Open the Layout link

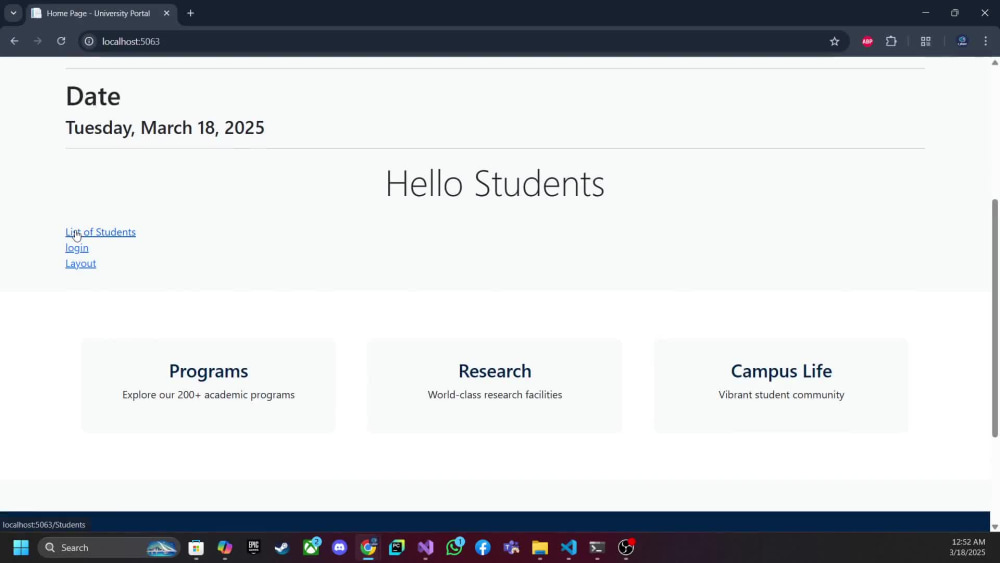[x=80, y=263]
